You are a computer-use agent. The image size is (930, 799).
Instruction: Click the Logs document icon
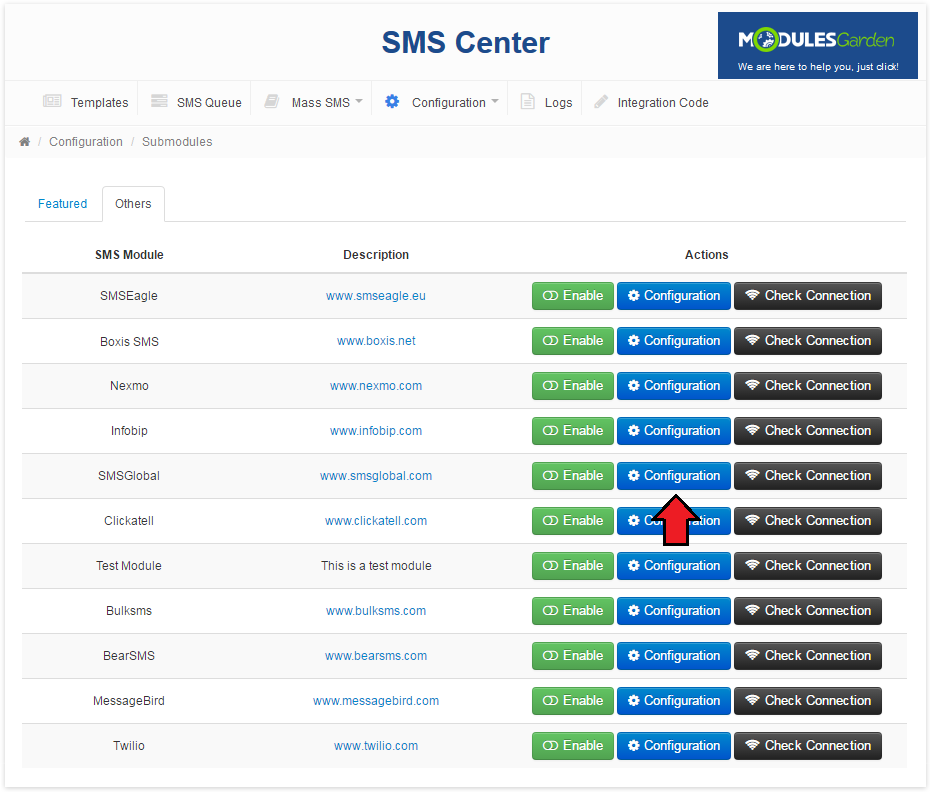527,101
